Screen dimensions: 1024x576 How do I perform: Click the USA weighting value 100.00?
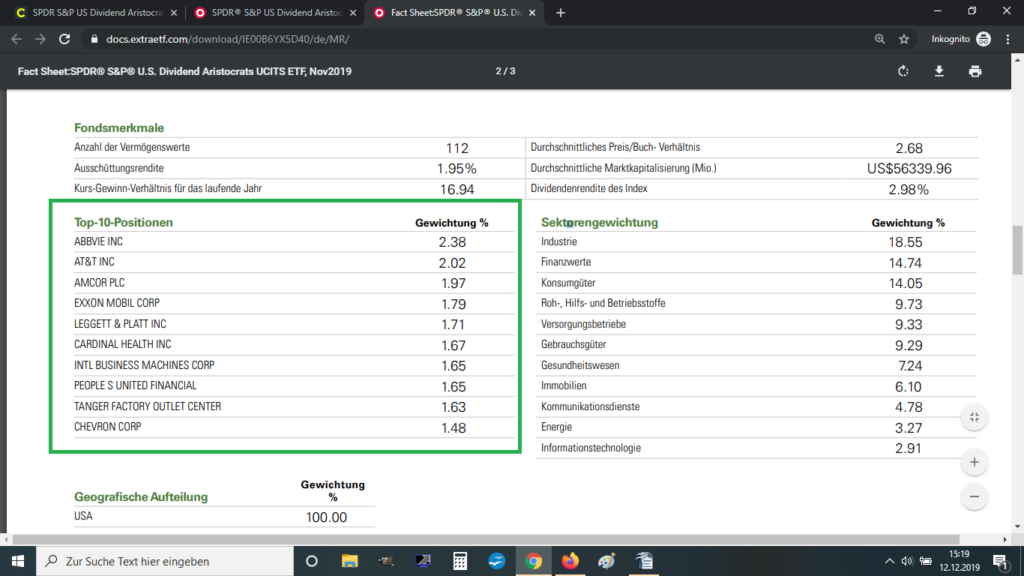pyautogui.click(x=327, y=517)
